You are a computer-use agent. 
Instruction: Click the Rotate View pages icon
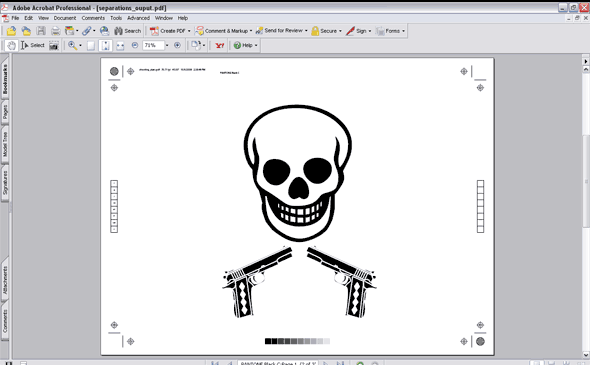tap(196, 46)
